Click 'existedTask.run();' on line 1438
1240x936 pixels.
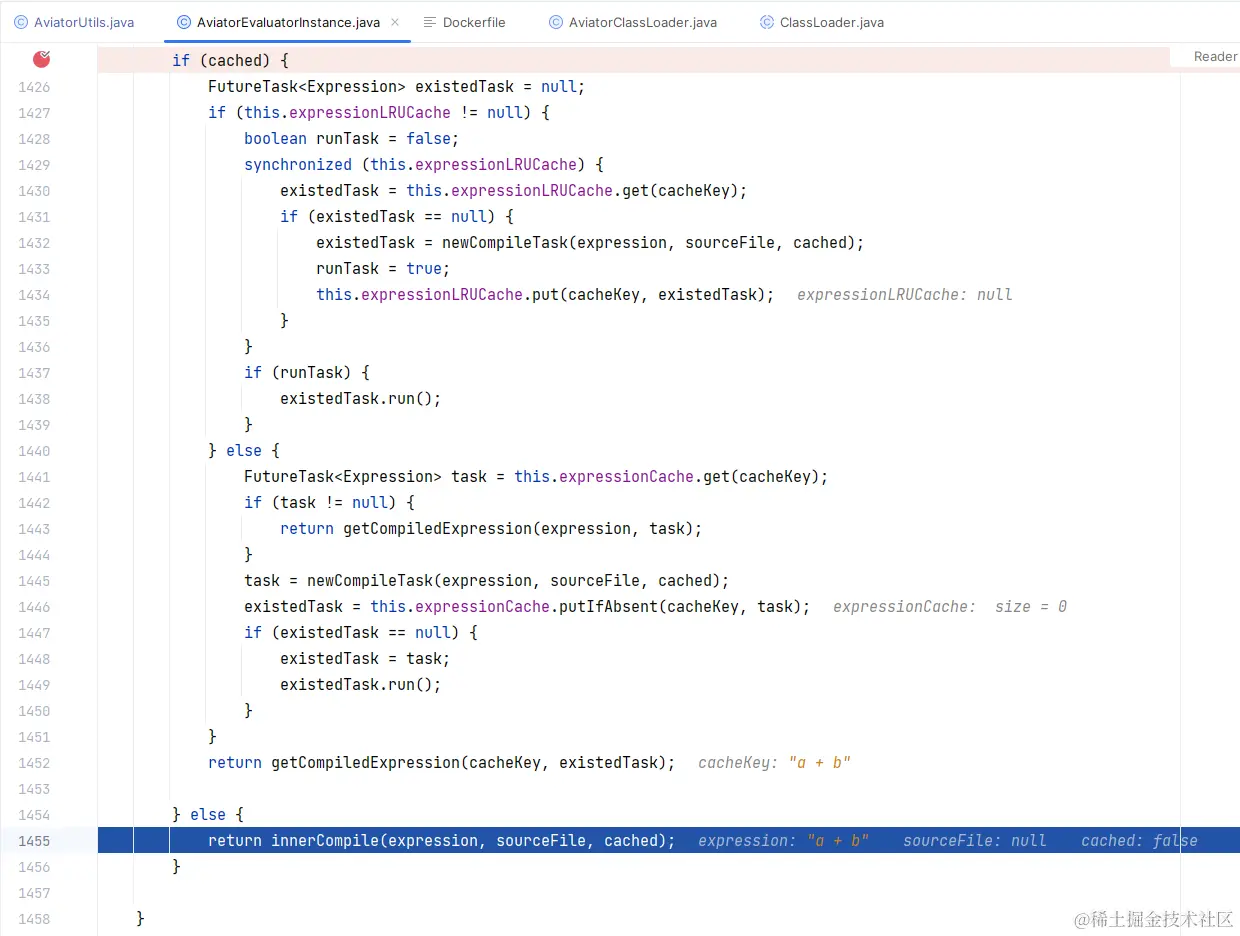pos(361,399)
